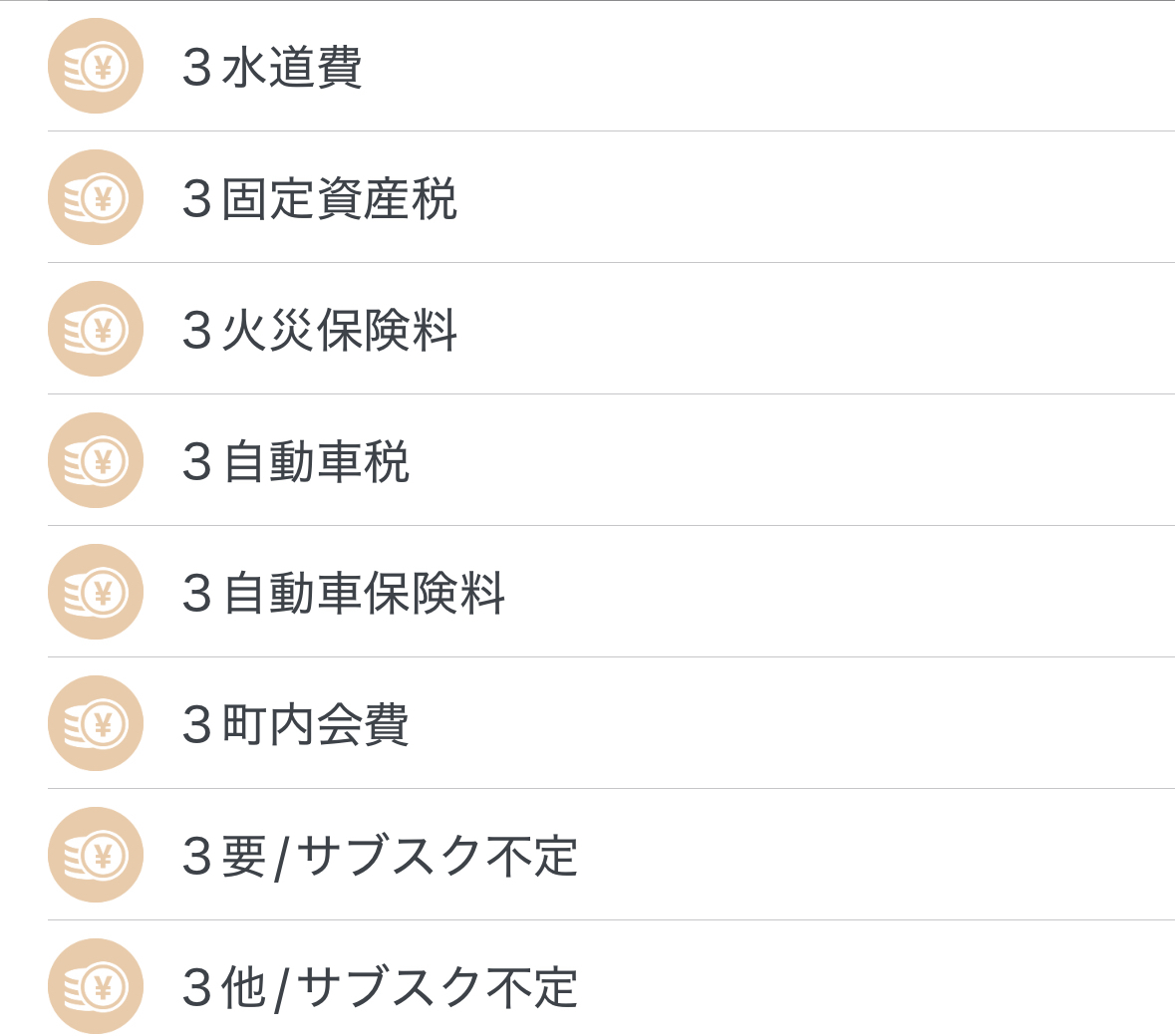Choose the 3 火災保険料 category label
This screenshot has height=1036, width=1175.
click(319, 331)
